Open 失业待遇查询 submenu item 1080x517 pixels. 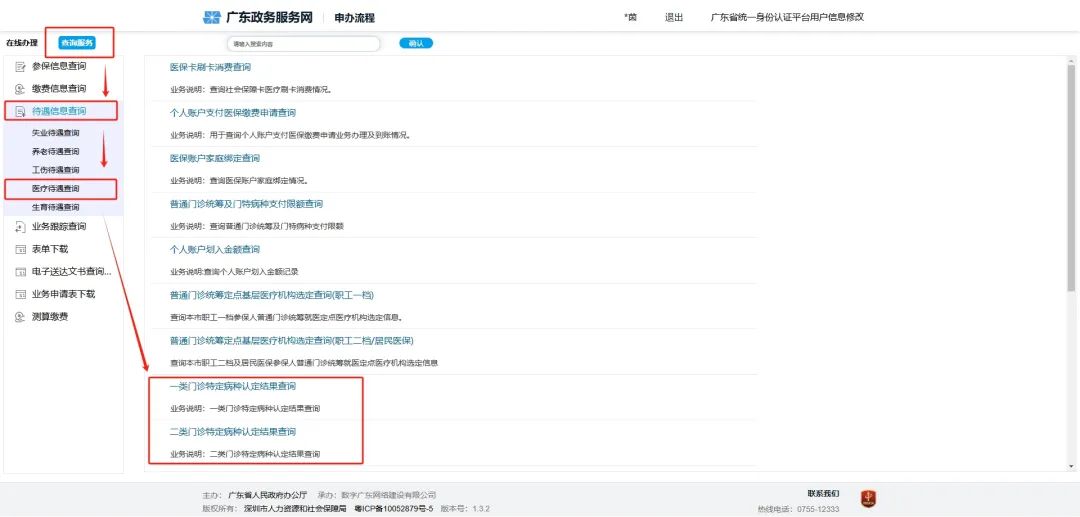pos(55,133)
